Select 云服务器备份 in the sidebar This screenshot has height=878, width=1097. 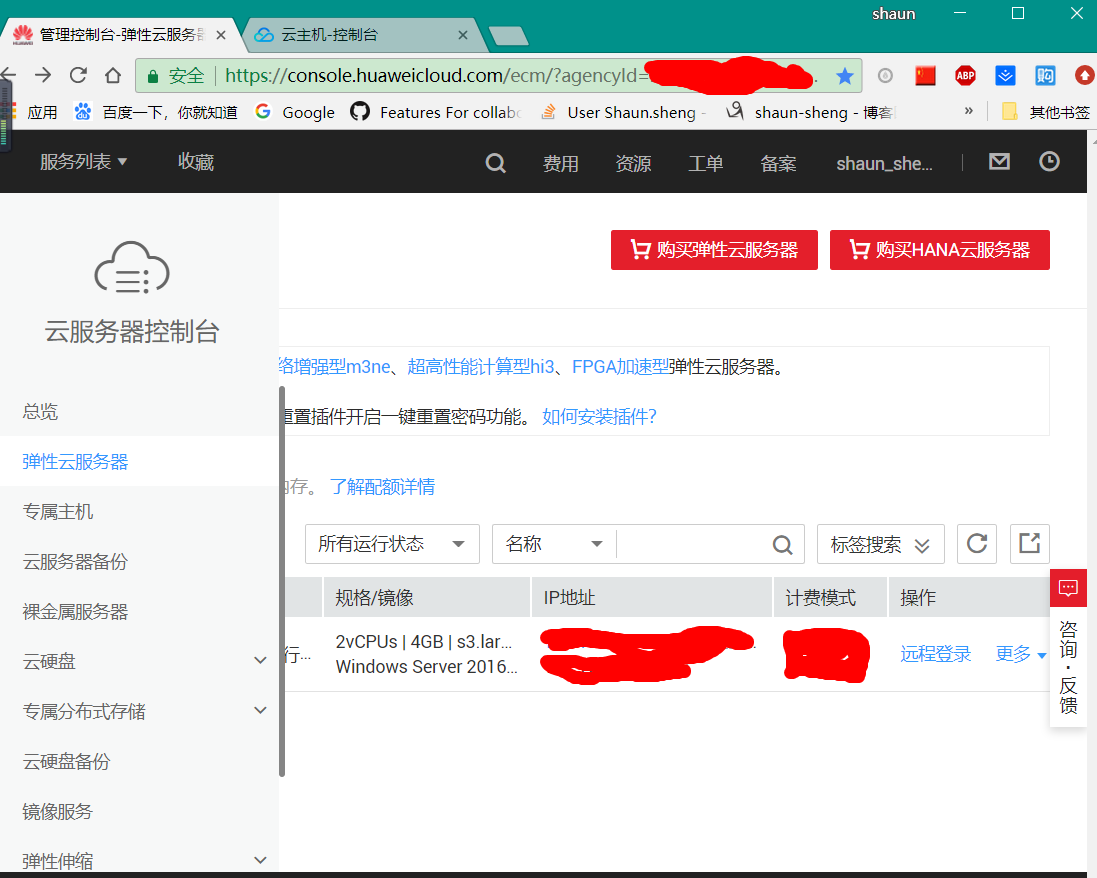(x=75, y=562)
